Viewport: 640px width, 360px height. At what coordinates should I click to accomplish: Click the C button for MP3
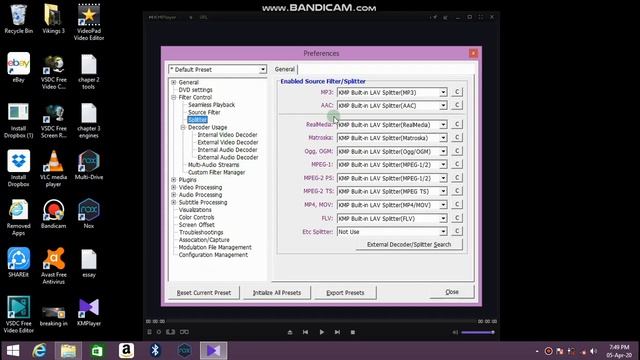[457, 92]
